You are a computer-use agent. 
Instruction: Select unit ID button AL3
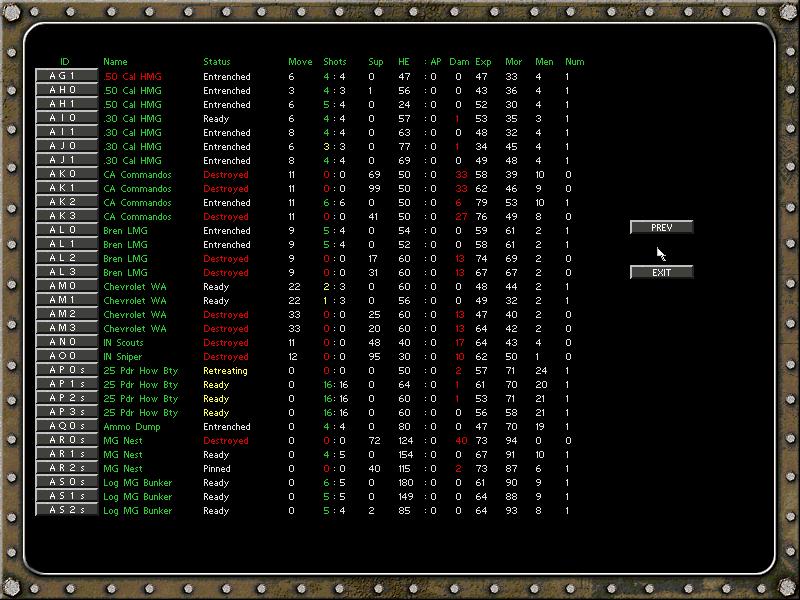(67, 272)
